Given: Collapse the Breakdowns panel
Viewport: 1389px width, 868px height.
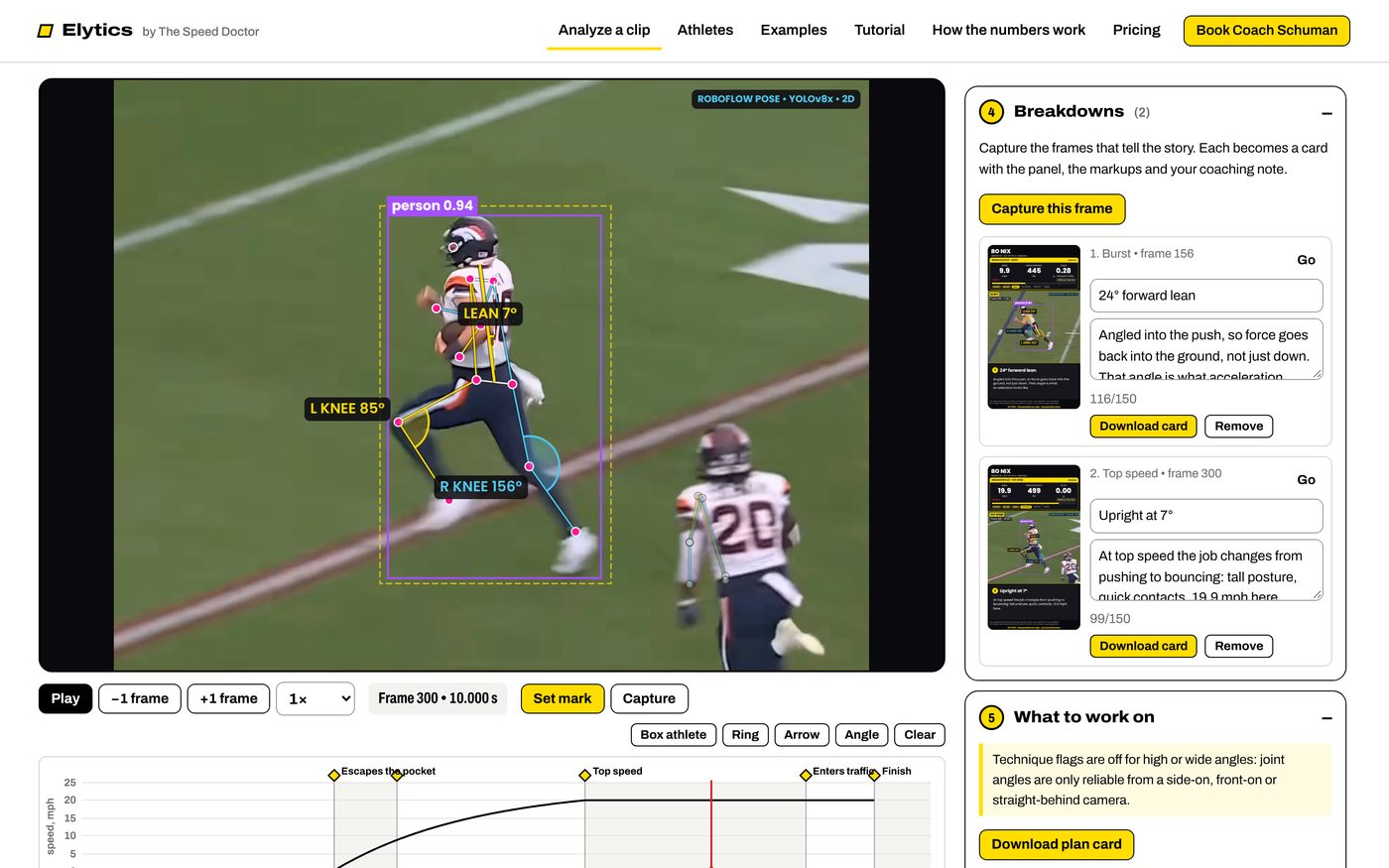Looking at the screenshot, I should pos(1326,113).
